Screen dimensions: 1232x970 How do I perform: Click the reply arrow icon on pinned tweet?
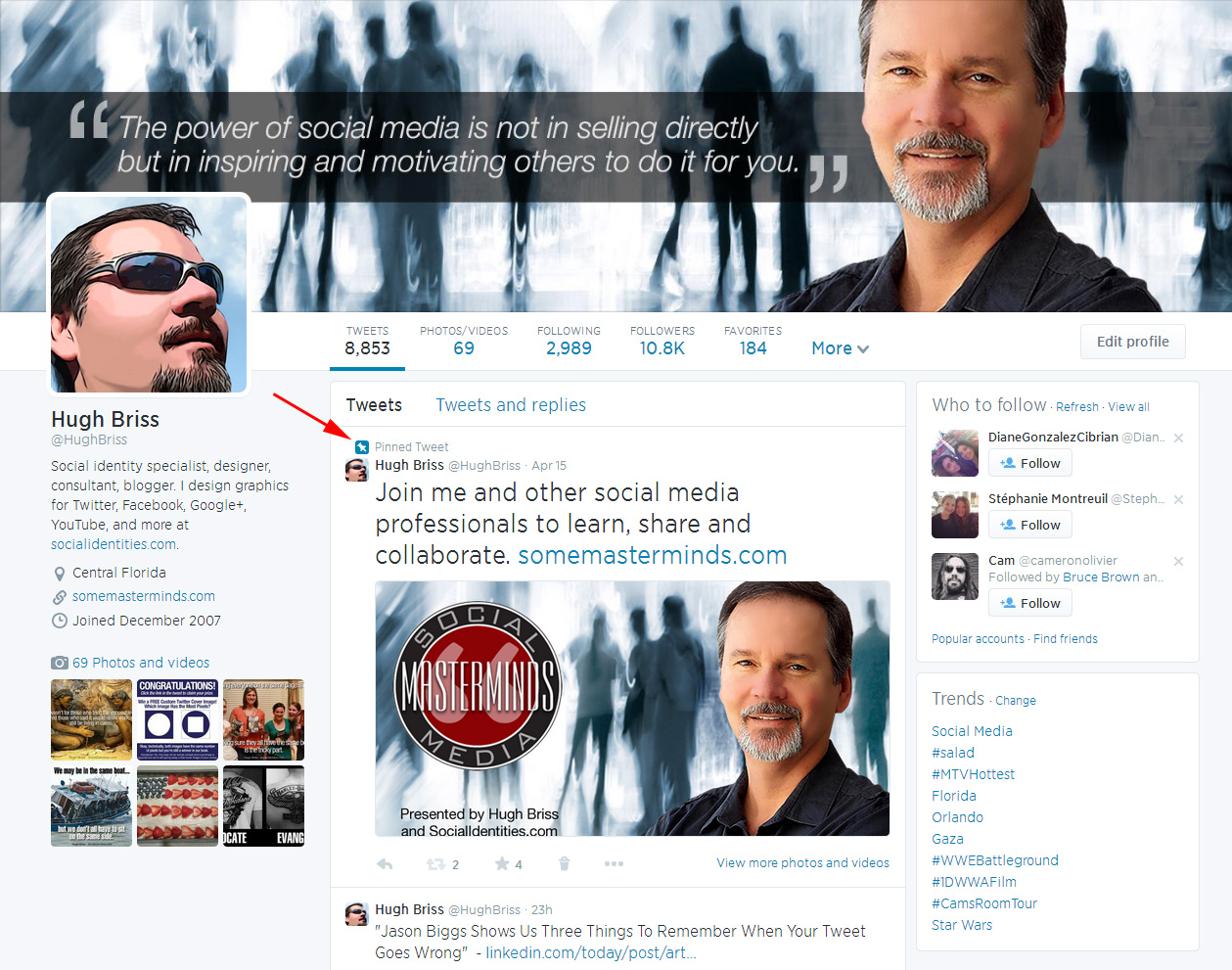click(385, 864)
